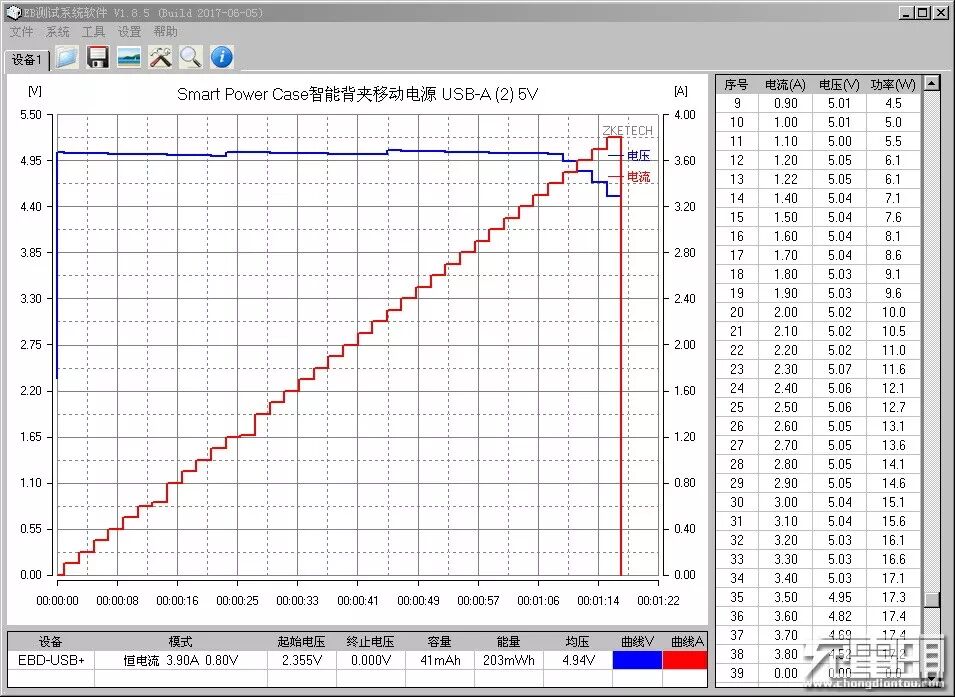This screenshot has width=955, height=697.
Task: Click capacity value 41mAh
Action: 440,660
